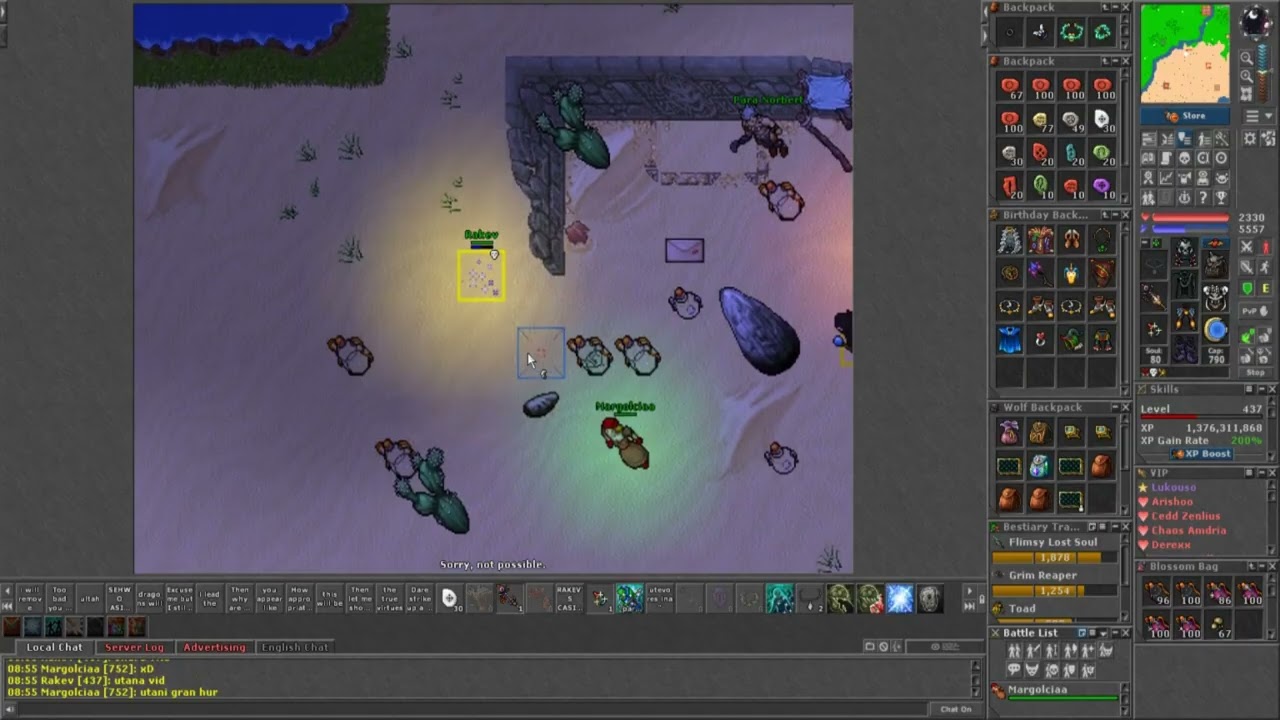Toggle the PvP mode button
Image resolution: width=1280 pixels, height=720 pixels.
point(1255,311)
